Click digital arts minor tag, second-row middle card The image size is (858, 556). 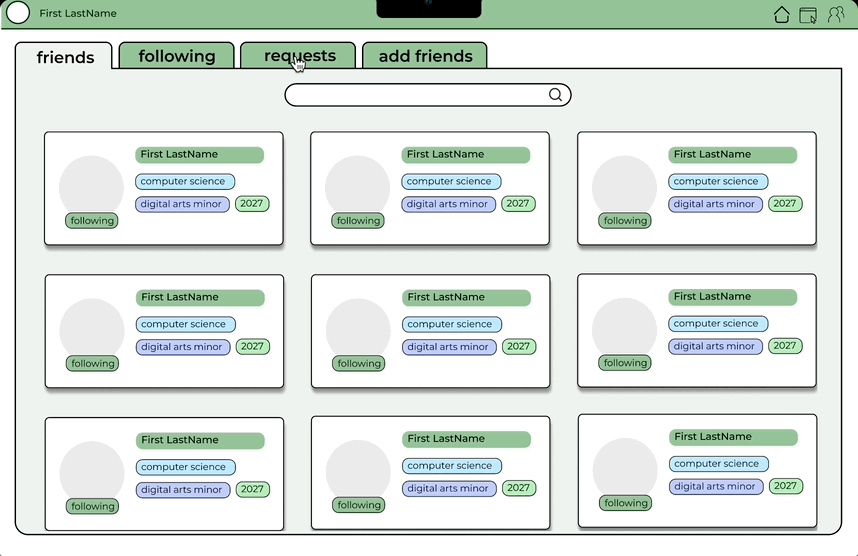449,347
